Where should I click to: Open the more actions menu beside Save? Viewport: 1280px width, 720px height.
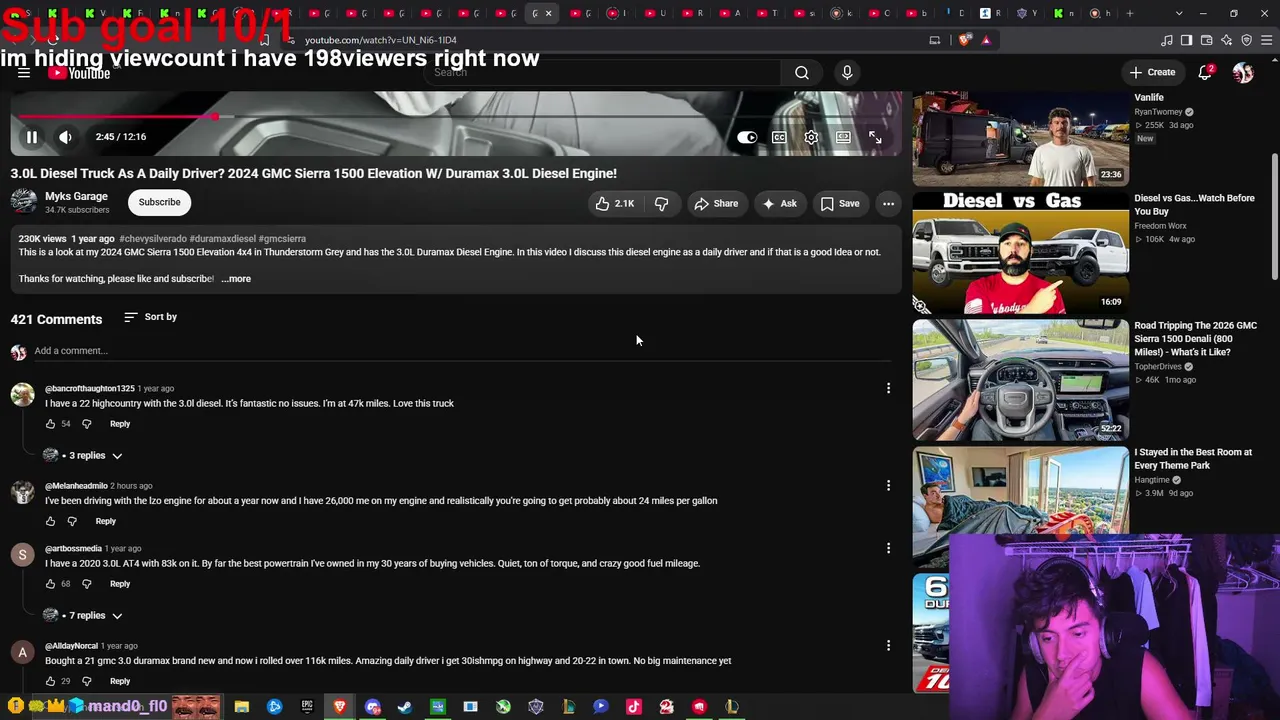(x=888, y=204)
